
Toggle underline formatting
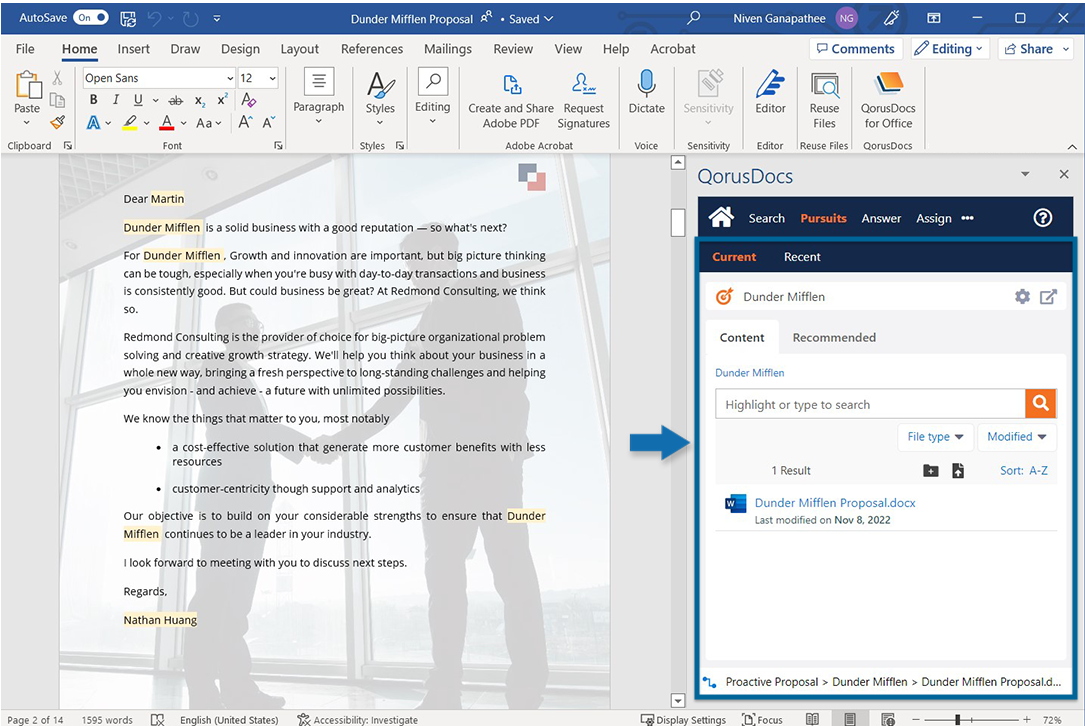tap(138, 100)
